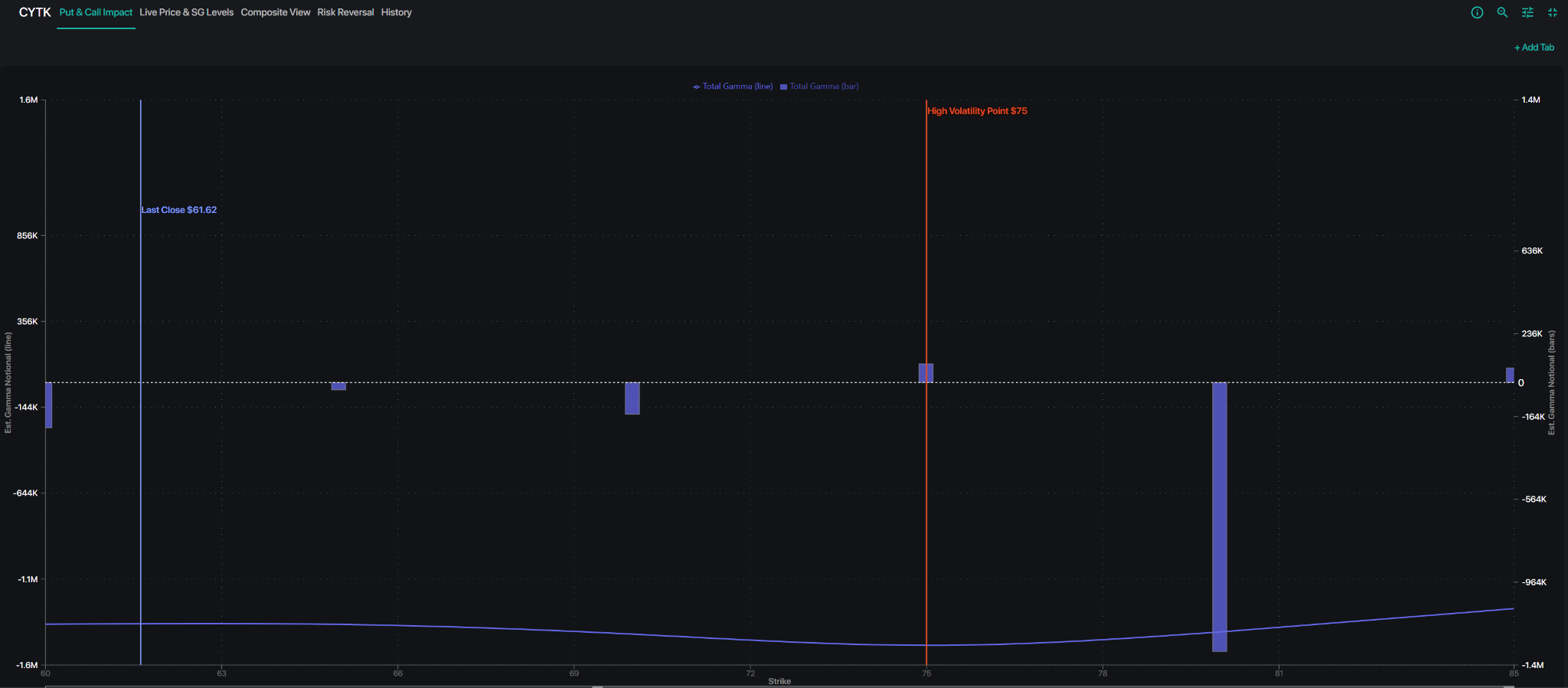Click the -564K right axis value

[1534, 500]
